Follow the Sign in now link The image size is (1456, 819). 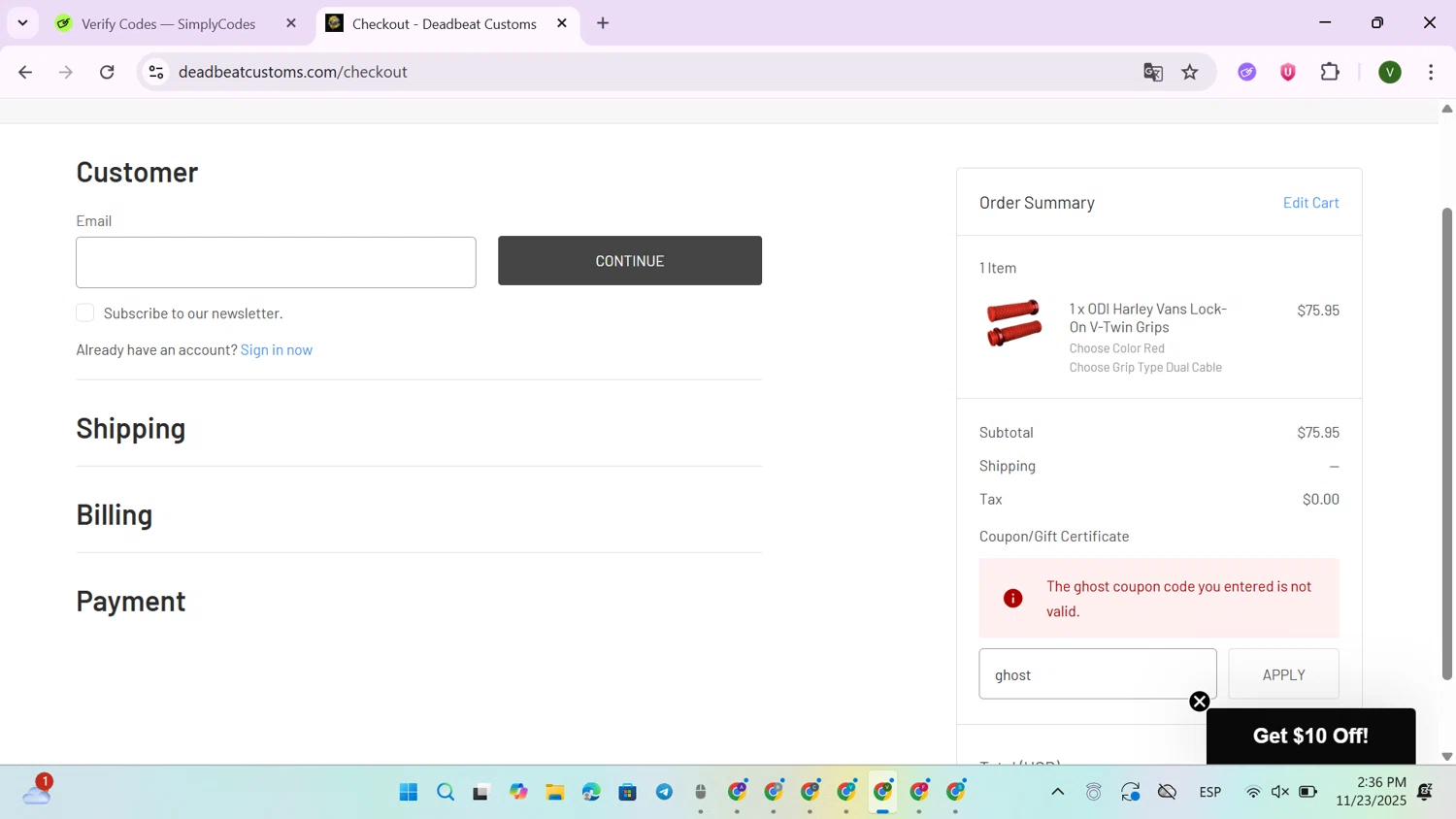(x=277, y=349)
